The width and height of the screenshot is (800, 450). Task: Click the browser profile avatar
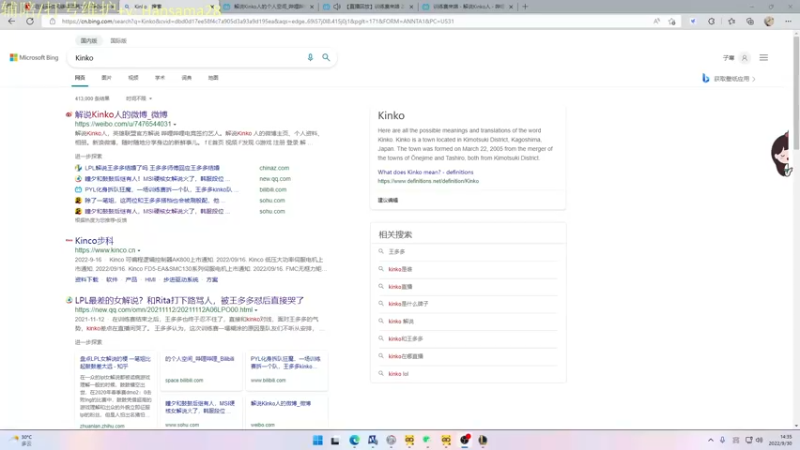point(769,21)
